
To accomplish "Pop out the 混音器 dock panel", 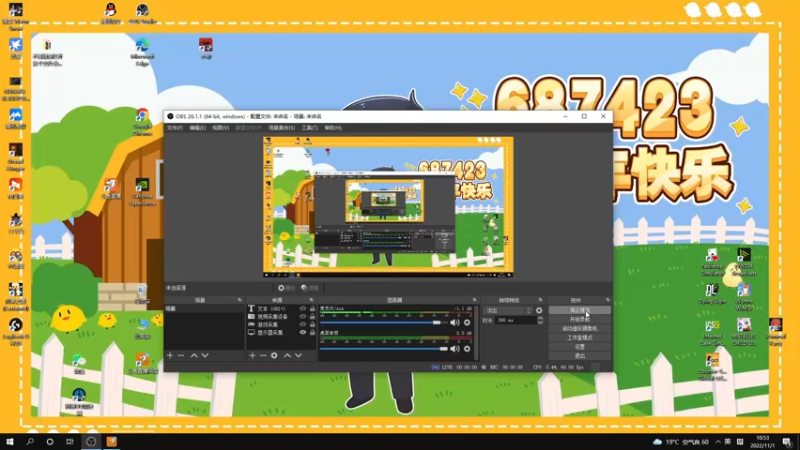I will (x=474, y=300).
